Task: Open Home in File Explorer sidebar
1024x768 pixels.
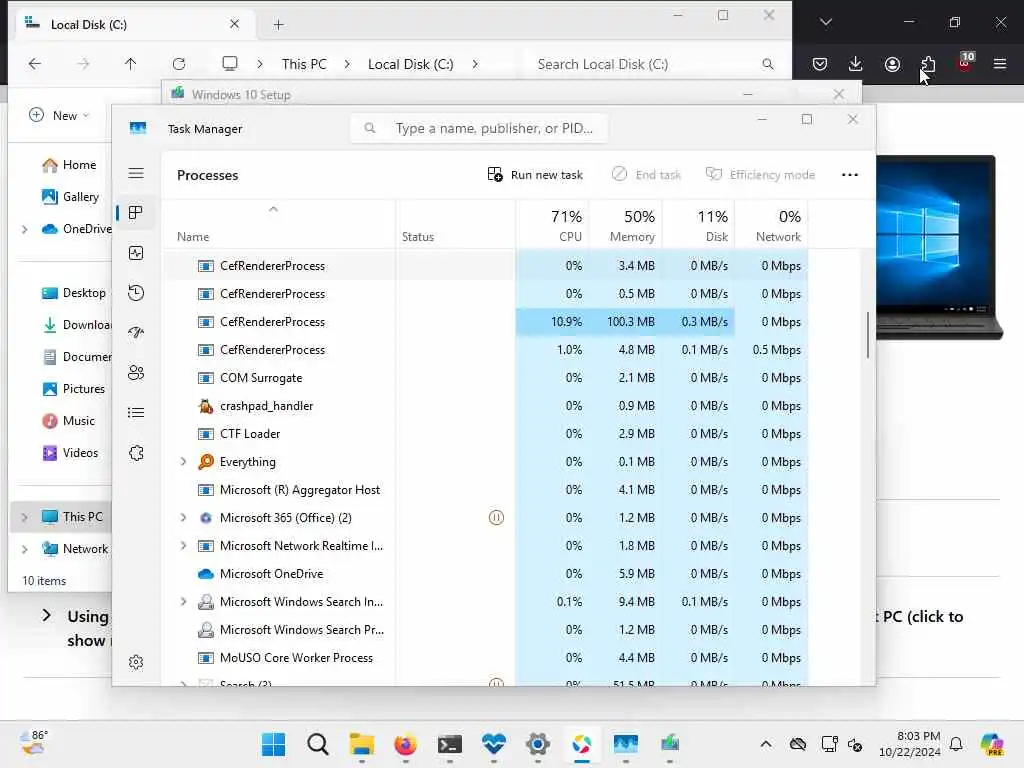Action: [x=69, y=165]
